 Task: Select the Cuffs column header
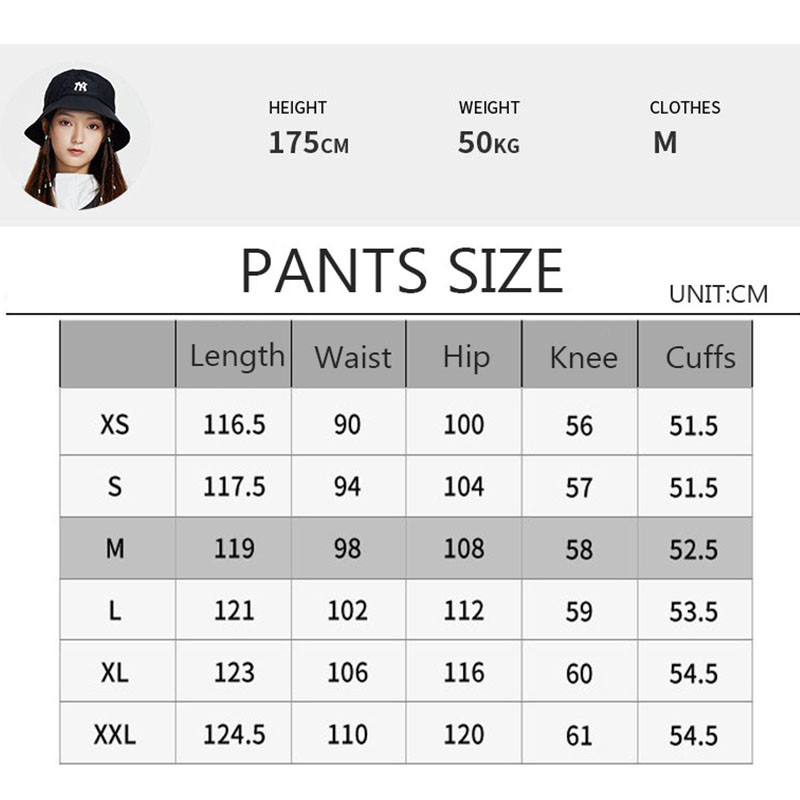(x=700, y=357)
